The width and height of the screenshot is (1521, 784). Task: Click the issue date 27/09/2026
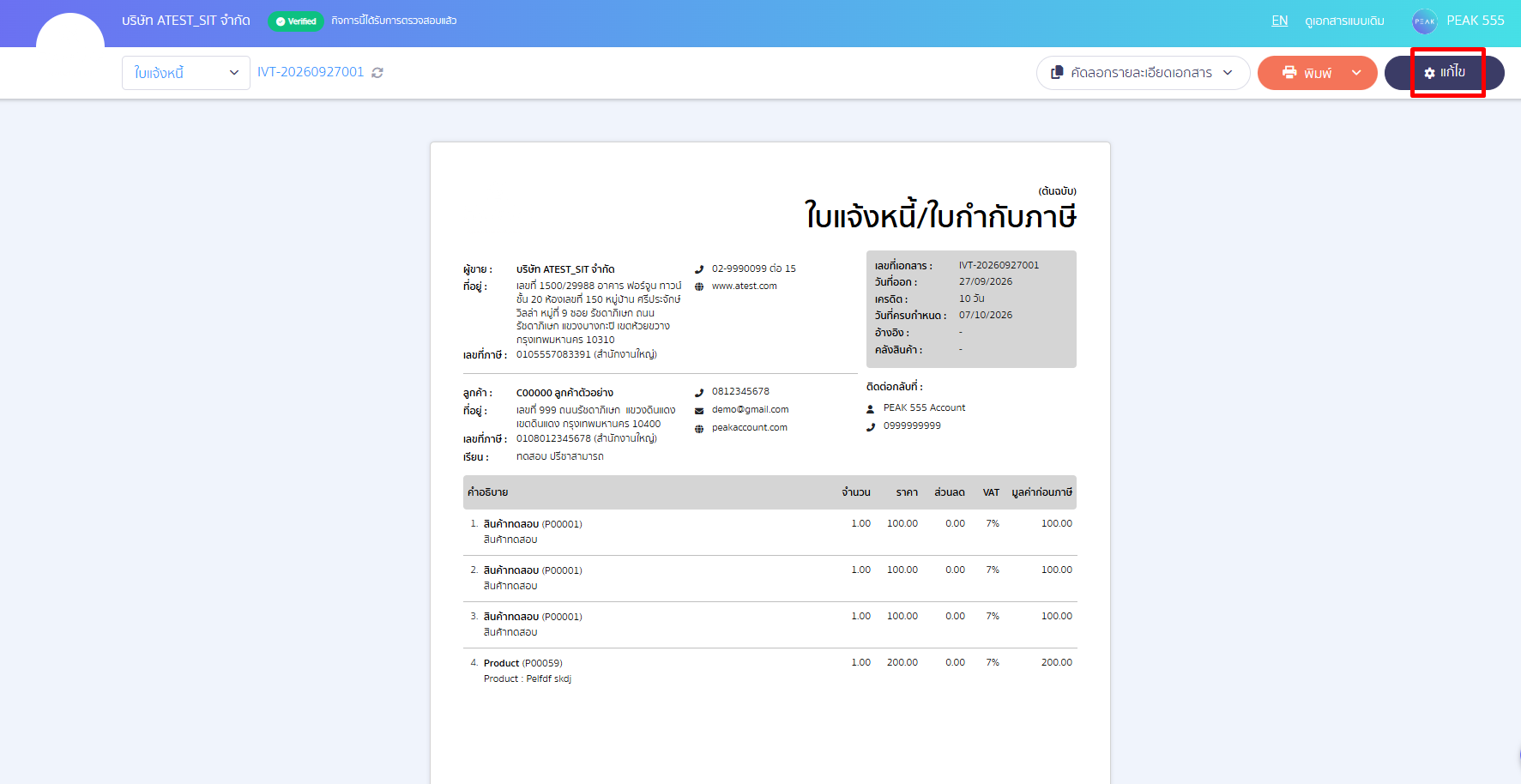[986, 281]
